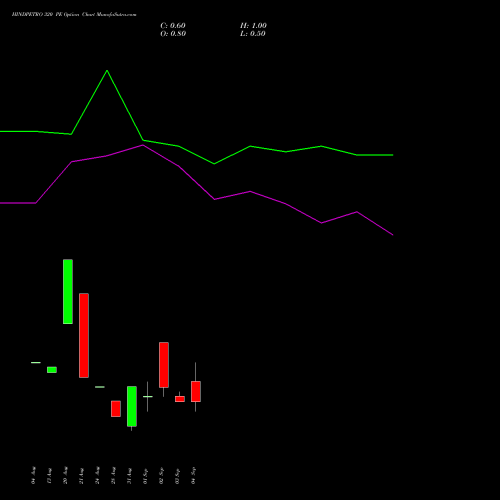Click the 28 Aug date label
Viewport: 500px width, 500px height.
[113, 475]
